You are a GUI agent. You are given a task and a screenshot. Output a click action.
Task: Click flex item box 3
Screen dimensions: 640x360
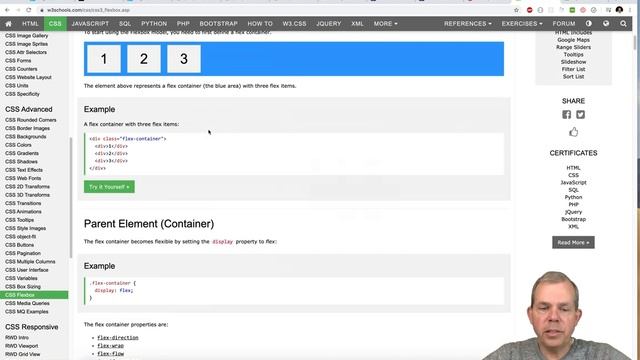(x=184, y=59)
